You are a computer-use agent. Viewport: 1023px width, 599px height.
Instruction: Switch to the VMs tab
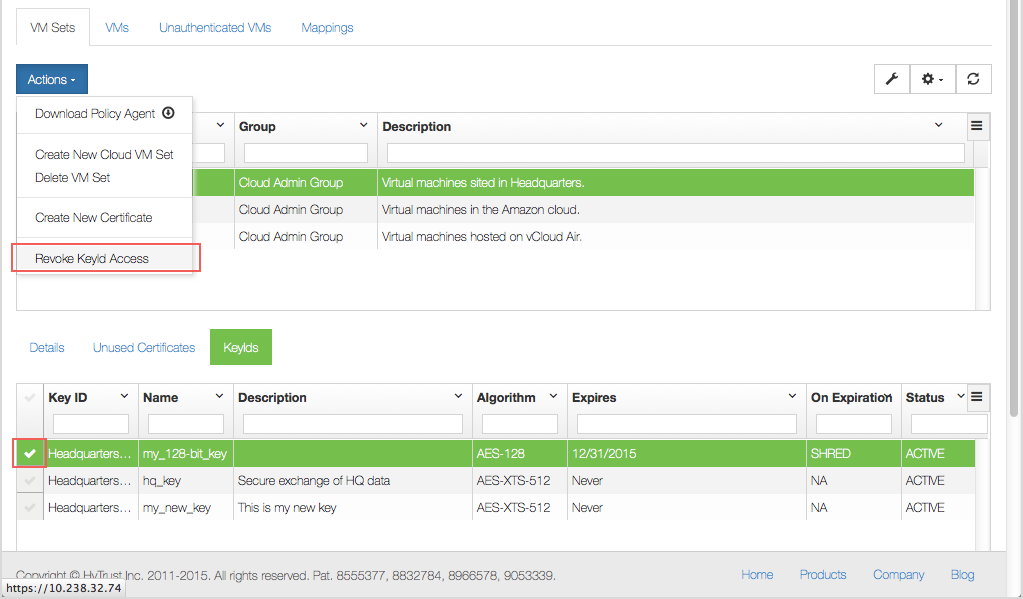(x=116, y=27)
